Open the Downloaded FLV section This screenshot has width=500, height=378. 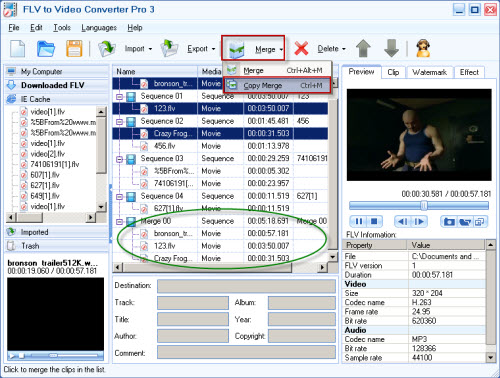tap(57, 85)
